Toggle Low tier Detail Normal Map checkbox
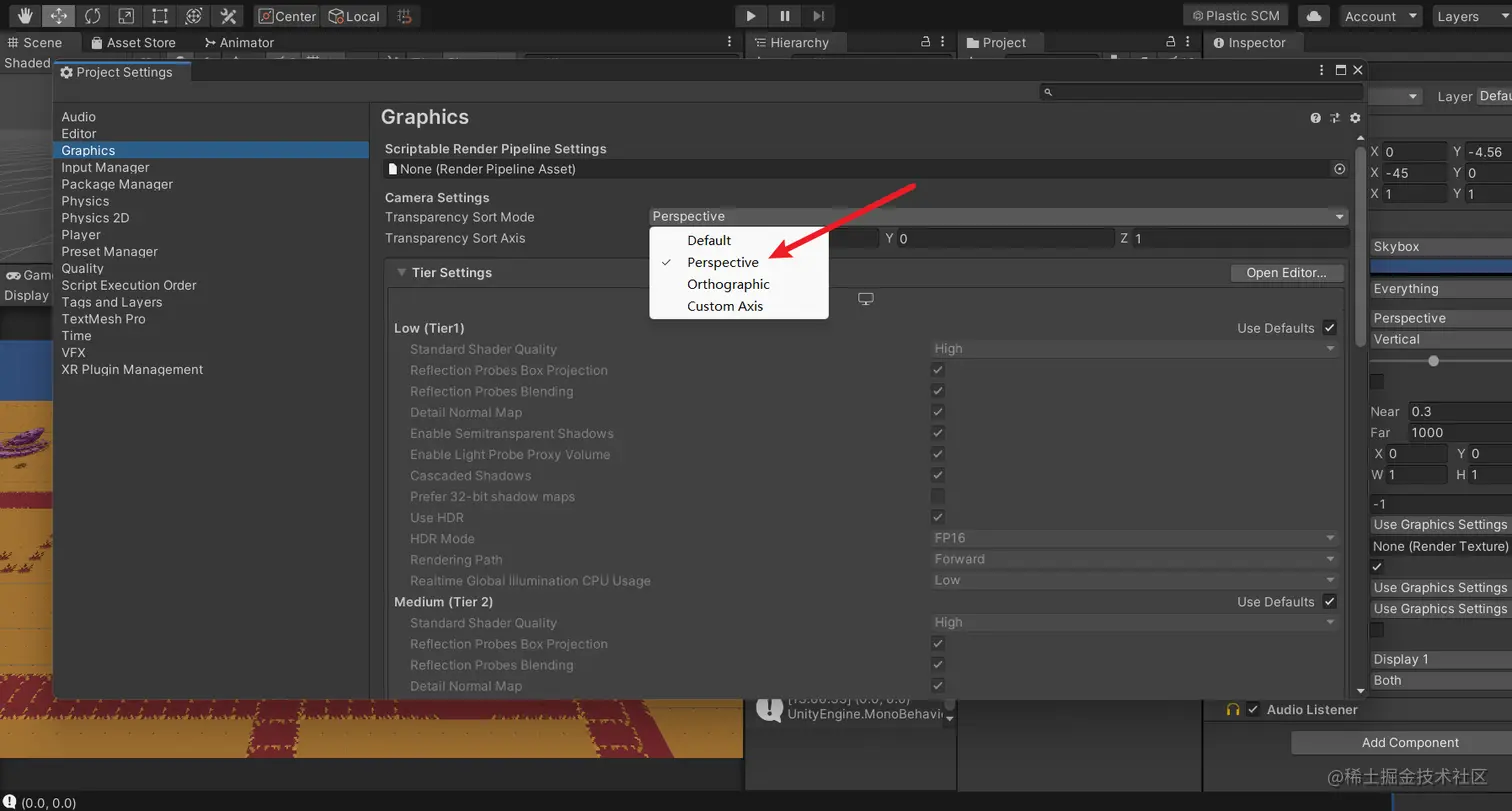 938,412
